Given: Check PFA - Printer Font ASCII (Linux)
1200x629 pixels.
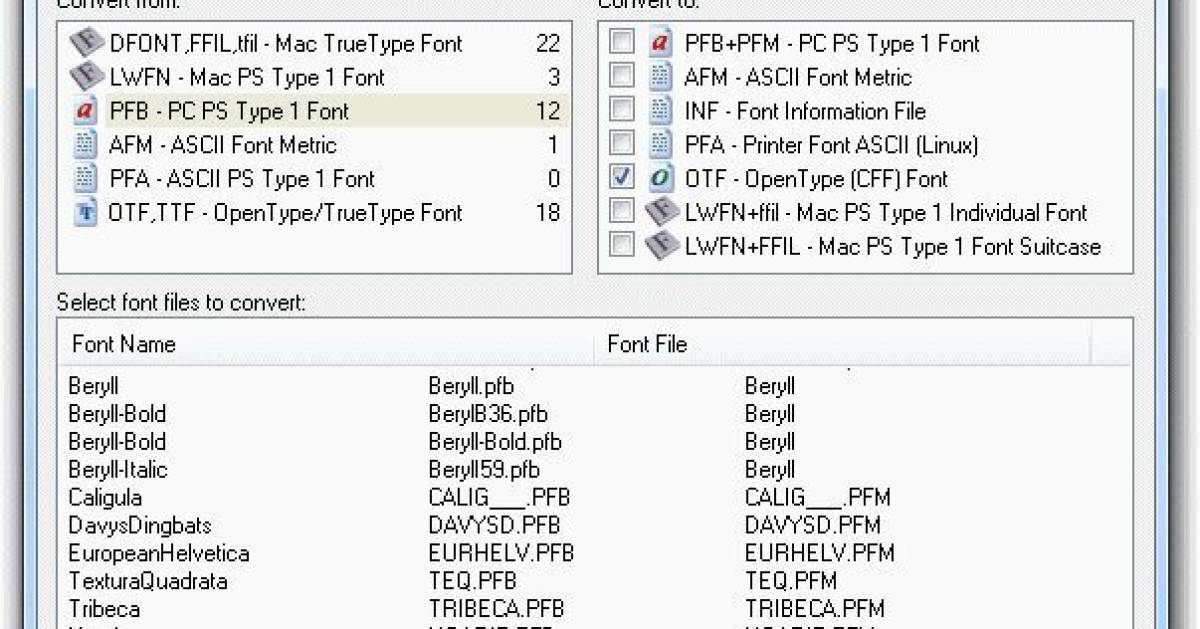Looking at the screenshot, I should [623, 143].
